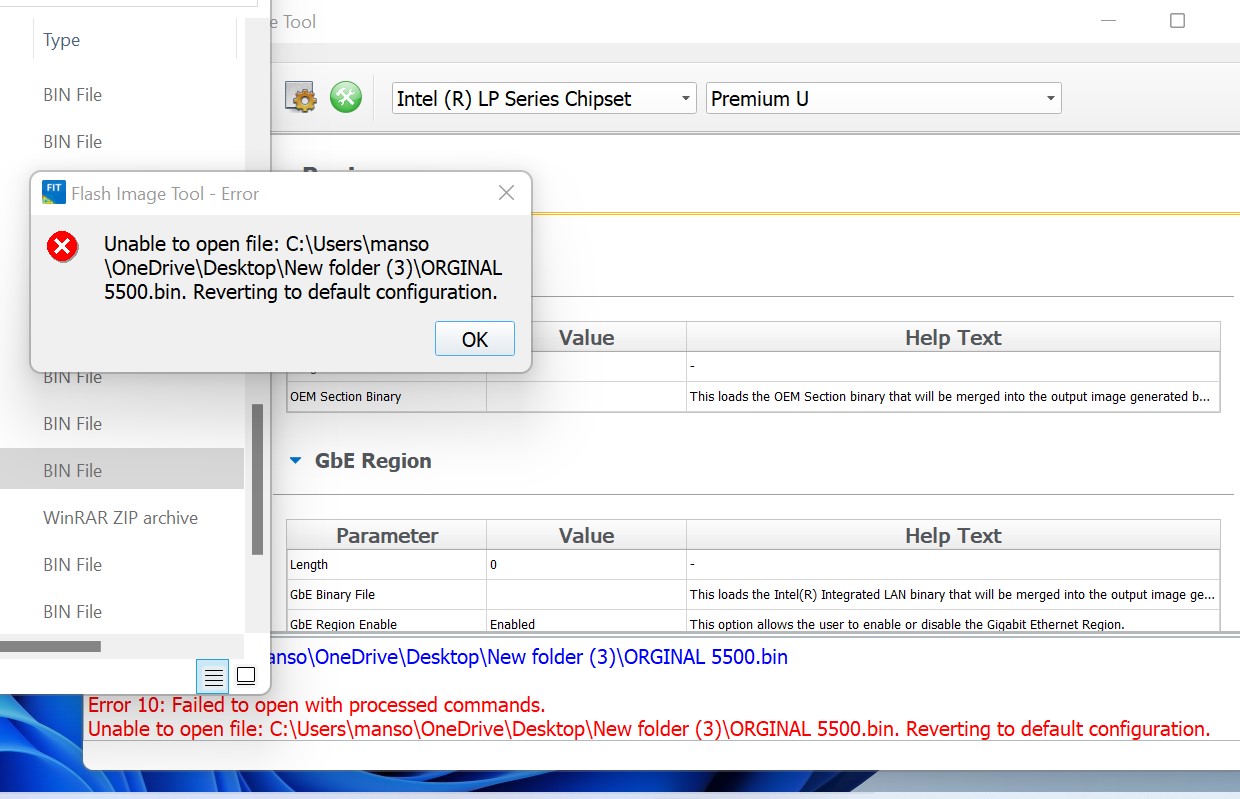Click the red 'Unable to open file' log line
This screenshot has width=1240, height=799.
click(649, 729)
